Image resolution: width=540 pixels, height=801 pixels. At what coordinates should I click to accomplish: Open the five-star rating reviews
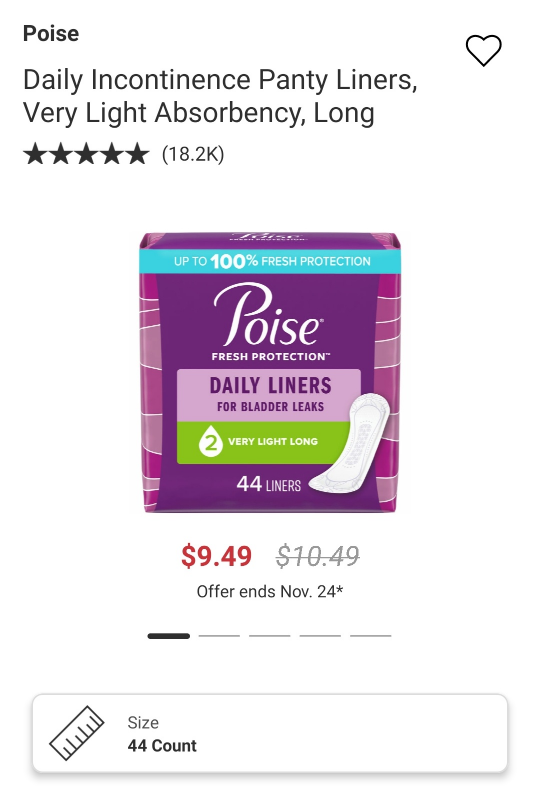(86, 154)
